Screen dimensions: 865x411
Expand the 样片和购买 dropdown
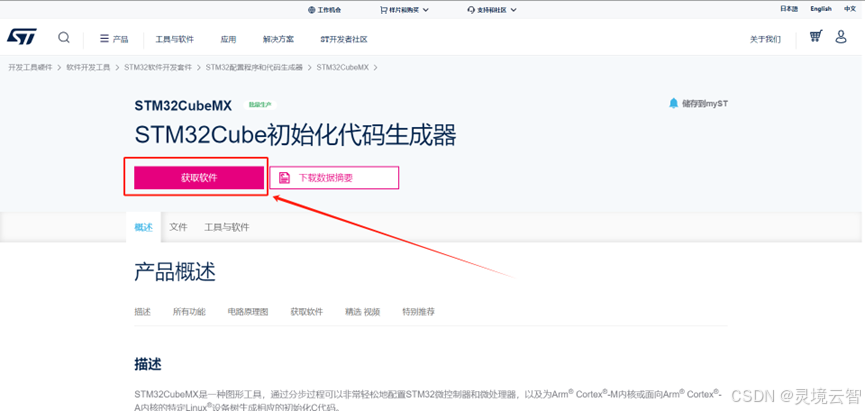(404, 9)
